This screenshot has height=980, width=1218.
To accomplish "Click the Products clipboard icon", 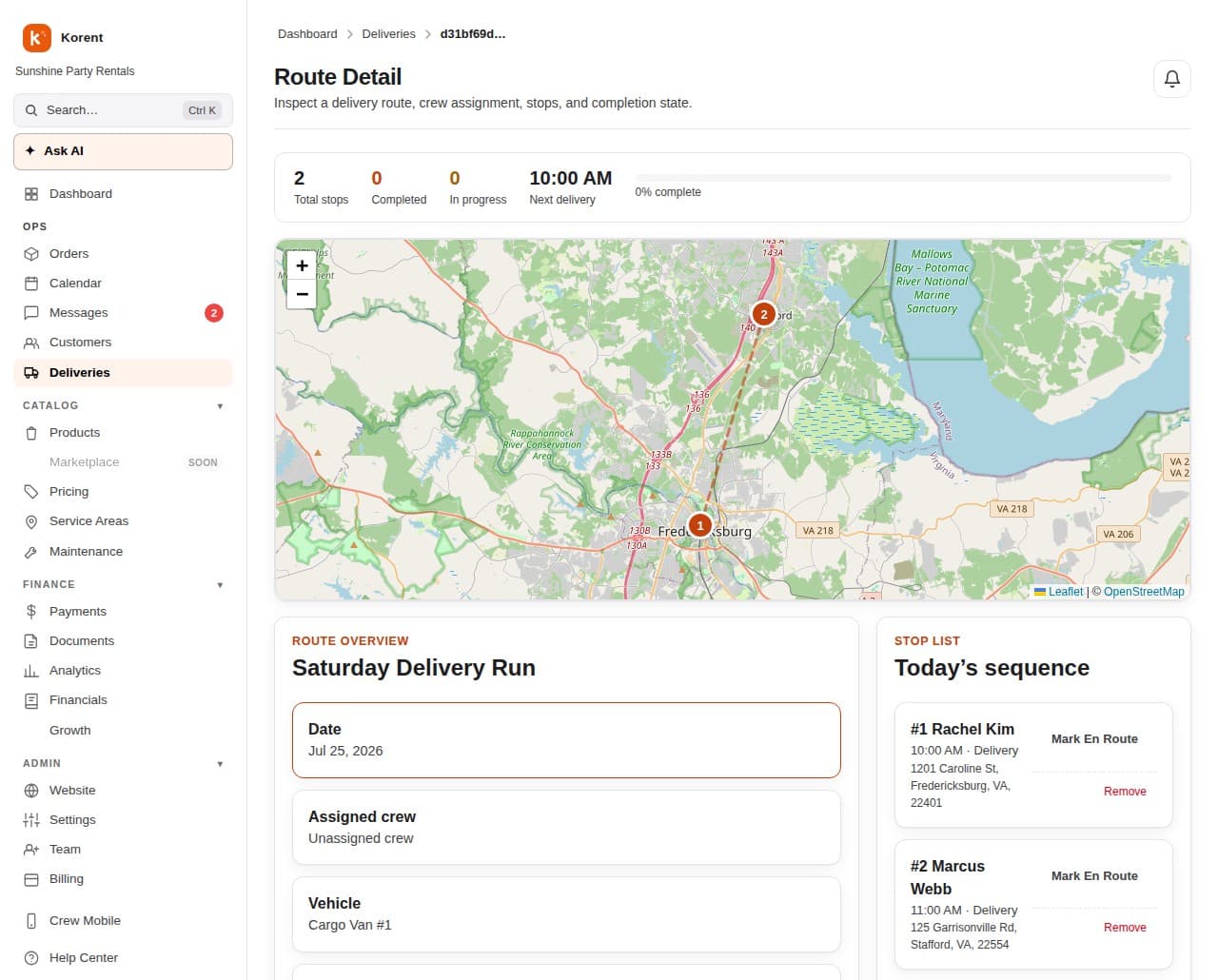I will pyautogui.click(x=31, y=433).
